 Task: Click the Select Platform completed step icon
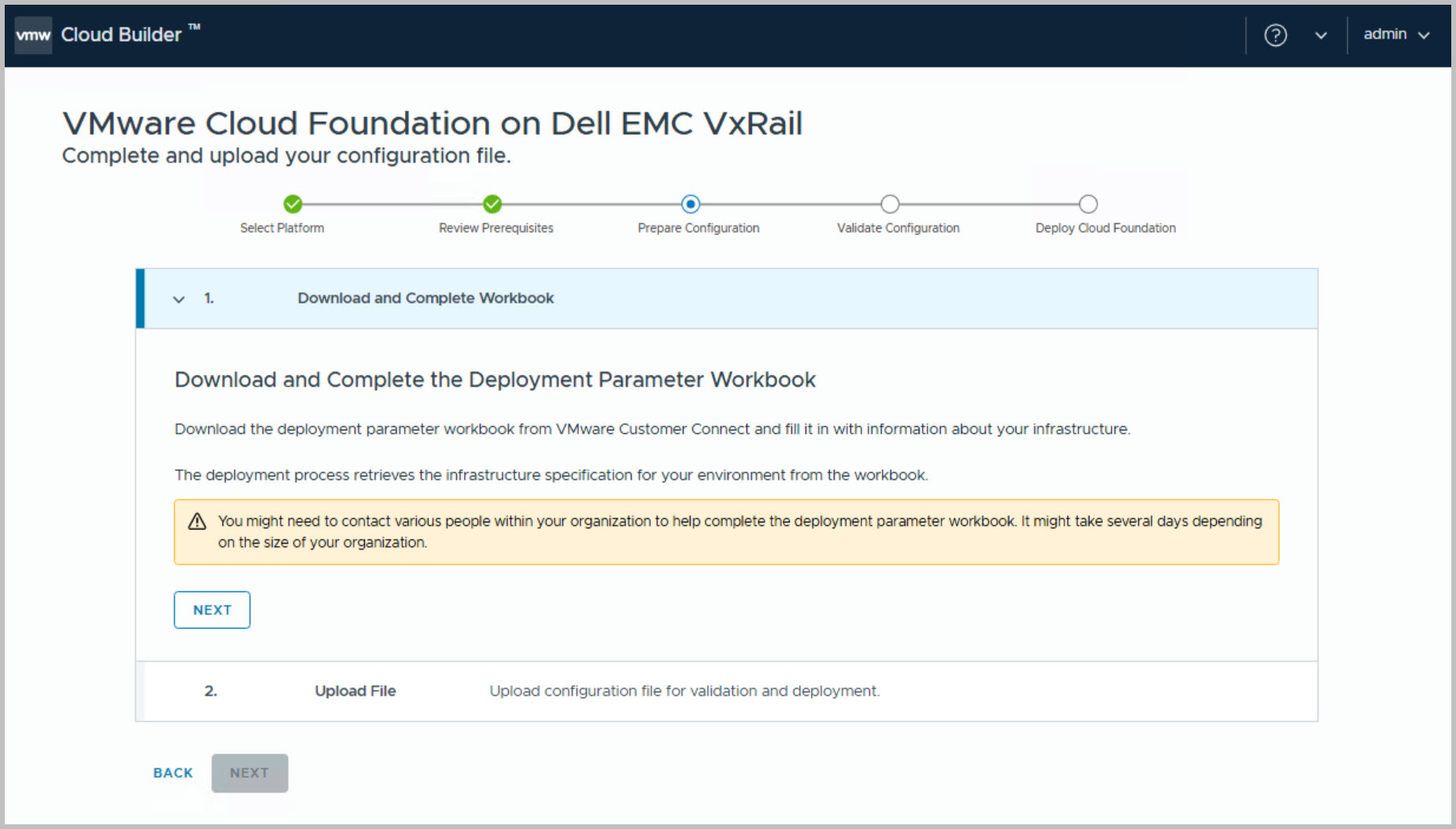pos(293,204)
